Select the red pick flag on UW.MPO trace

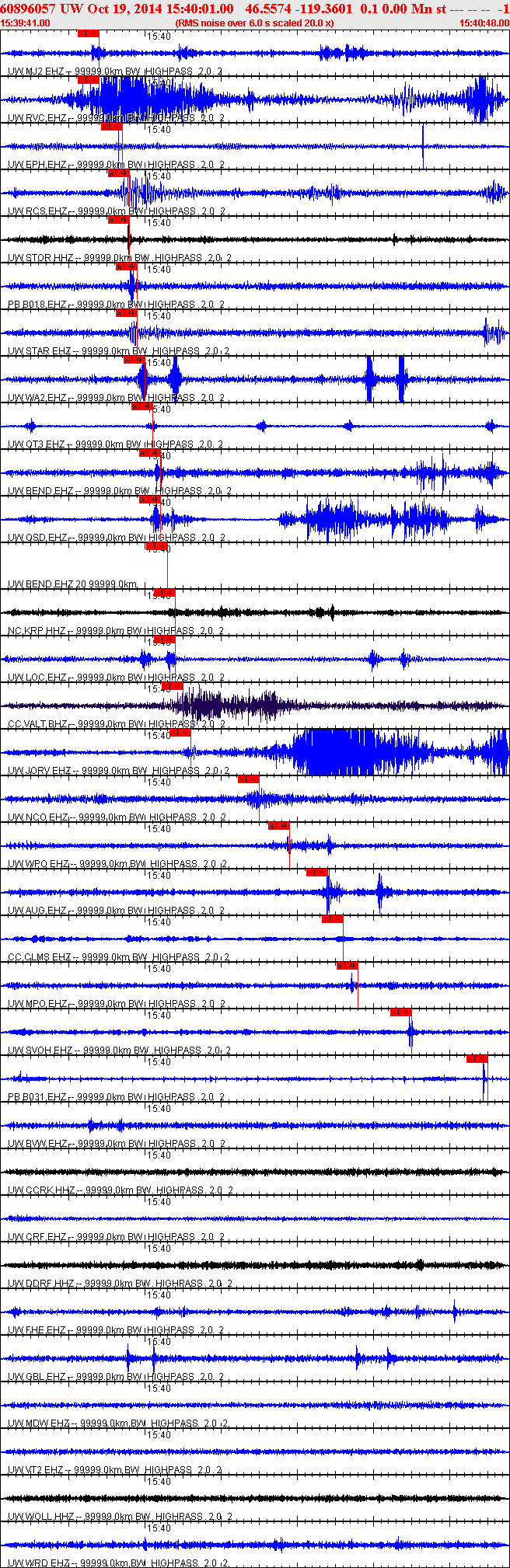348,966
